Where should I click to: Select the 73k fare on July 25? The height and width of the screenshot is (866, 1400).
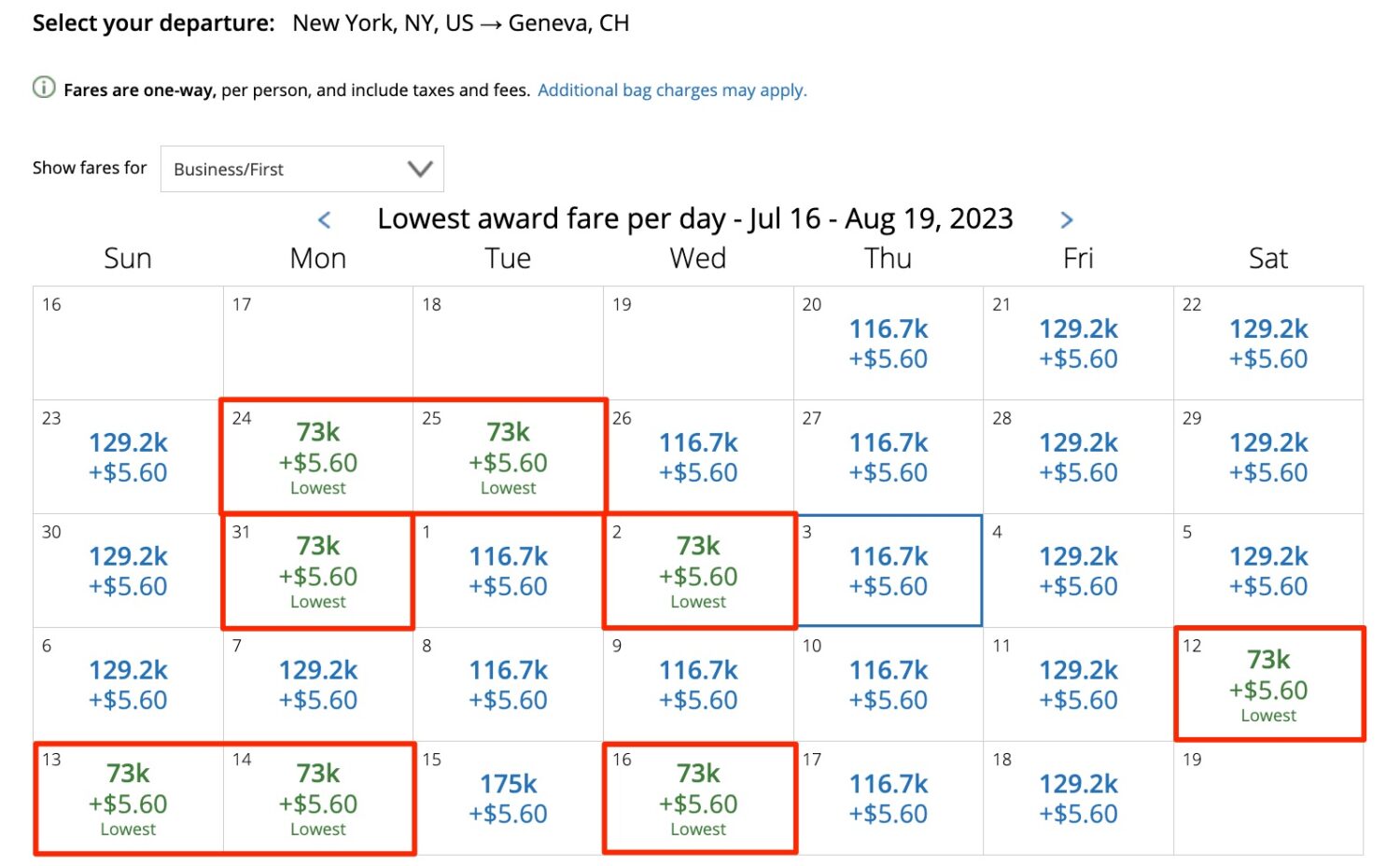coord(508,457)
